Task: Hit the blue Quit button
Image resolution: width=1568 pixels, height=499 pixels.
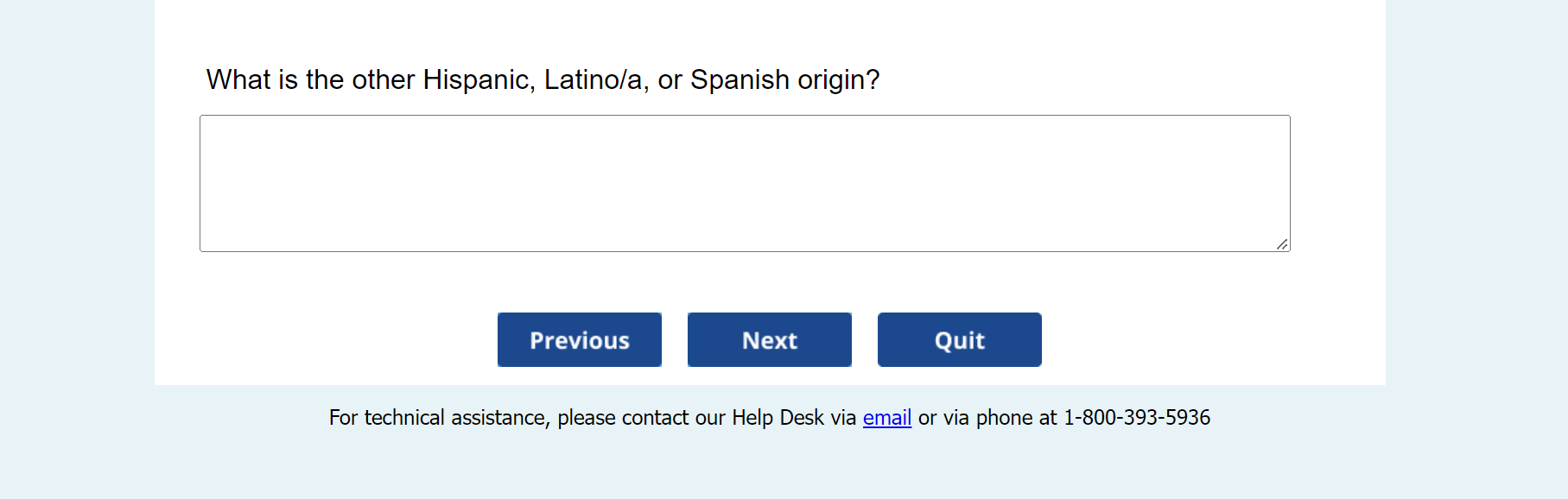Action: point(959,340)
